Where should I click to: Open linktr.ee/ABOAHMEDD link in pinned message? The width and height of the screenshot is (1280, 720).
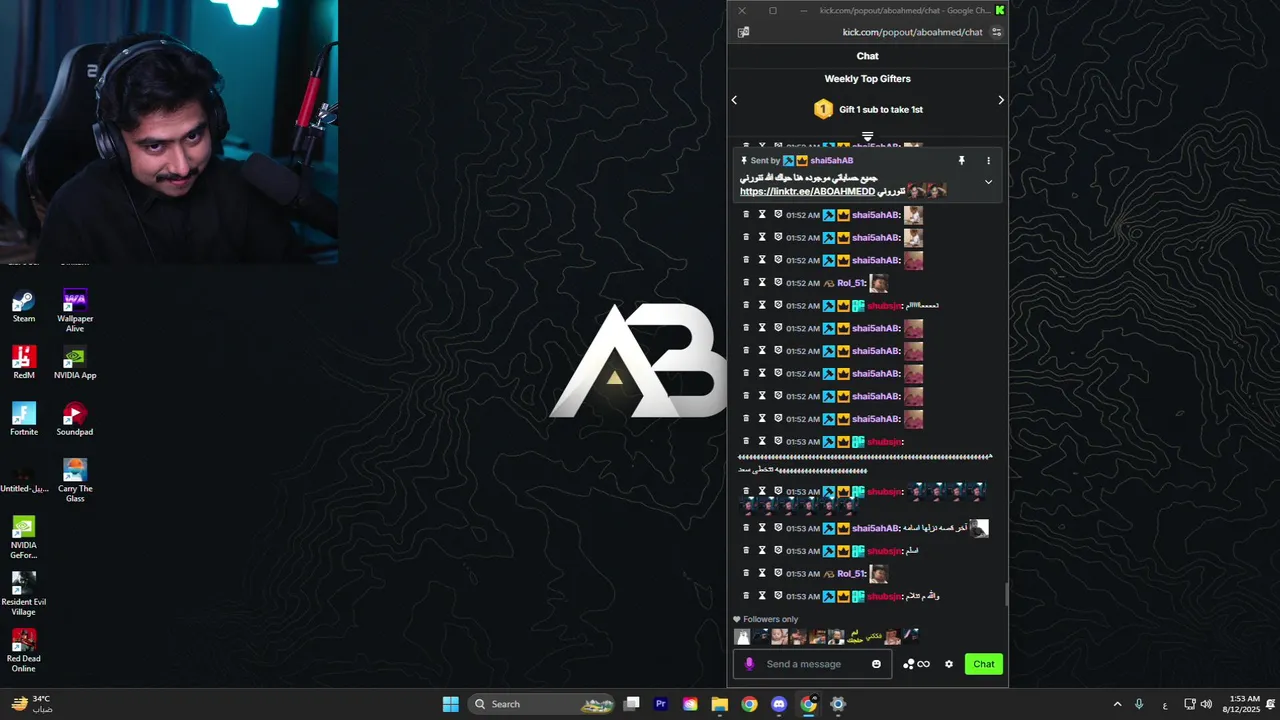tap(807, 191)
